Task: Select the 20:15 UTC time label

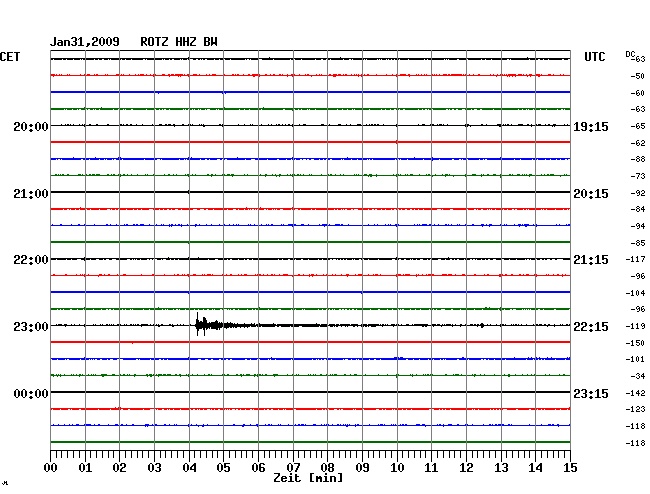Action: (x=591, y=194)
